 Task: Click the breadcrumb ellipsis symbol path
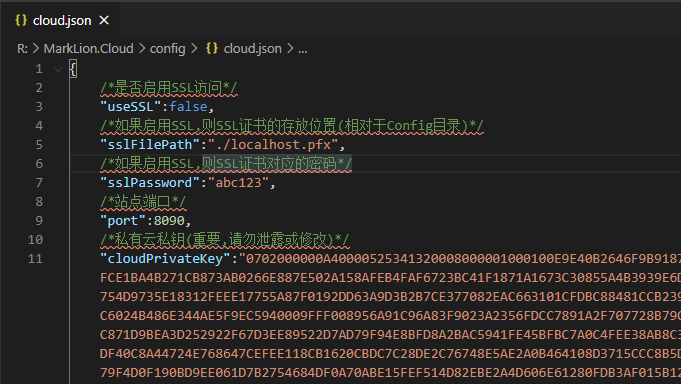(303, 49)
